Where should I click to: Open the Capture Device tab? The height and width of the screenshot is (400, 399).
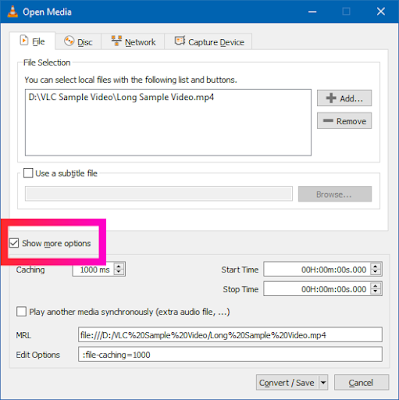coord(208,42)
